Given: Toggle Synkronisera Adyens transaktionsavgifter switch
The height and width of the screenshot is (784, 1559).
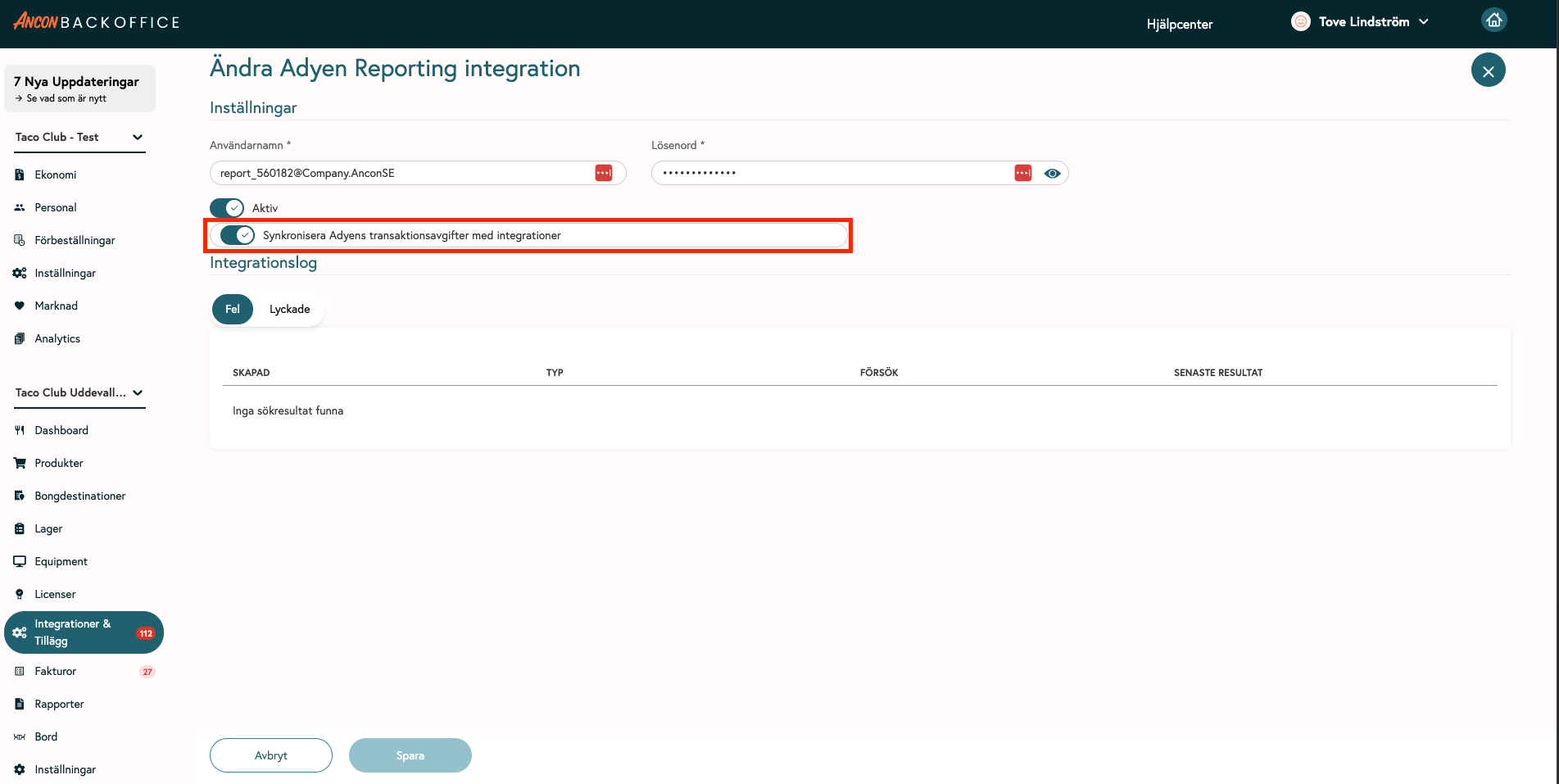Looking at the screenshot, I should [238, 235].
